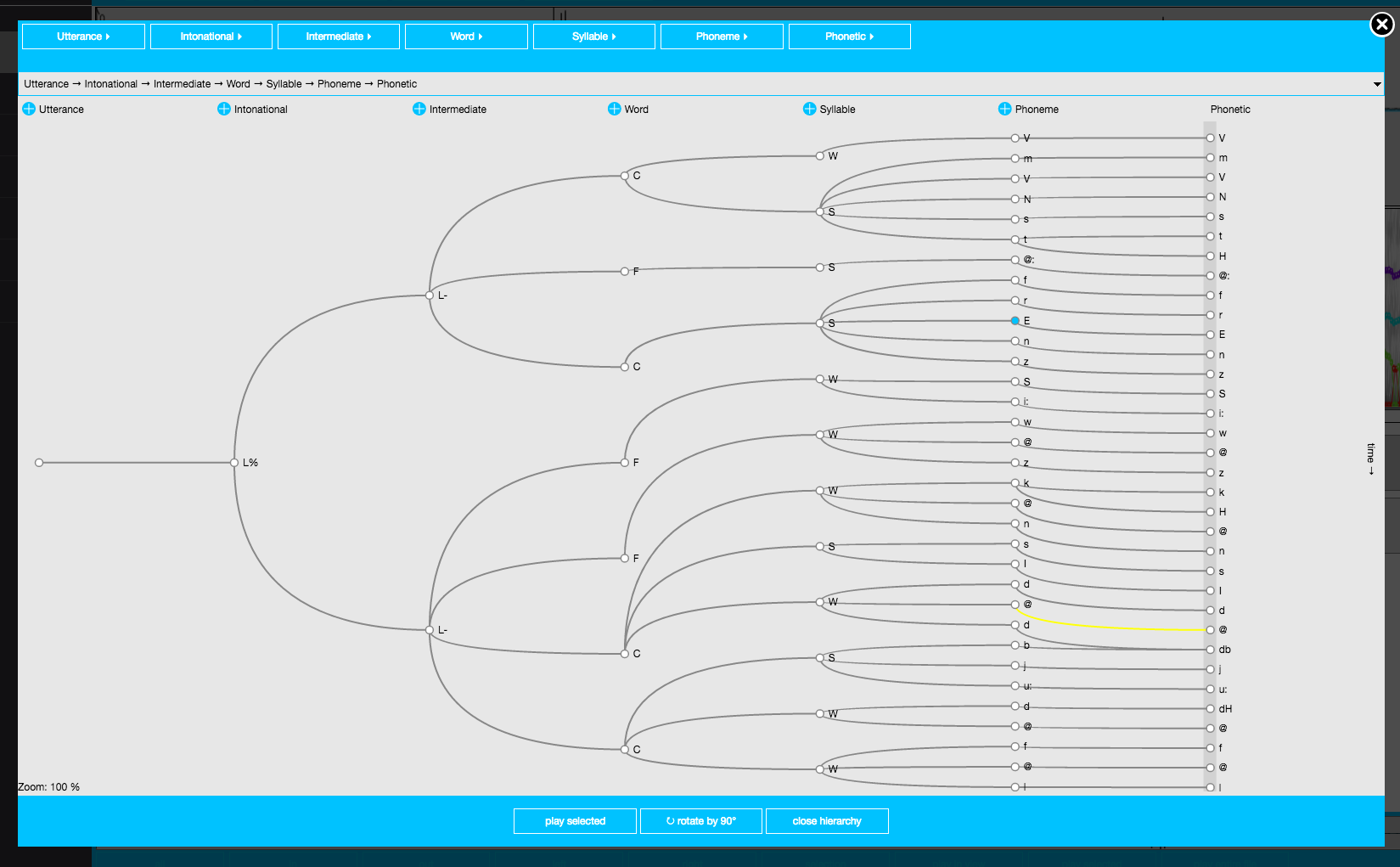Click the plus icon beside Syllable level
This screenshot has height=867, width=1400.
click(810, 110)
